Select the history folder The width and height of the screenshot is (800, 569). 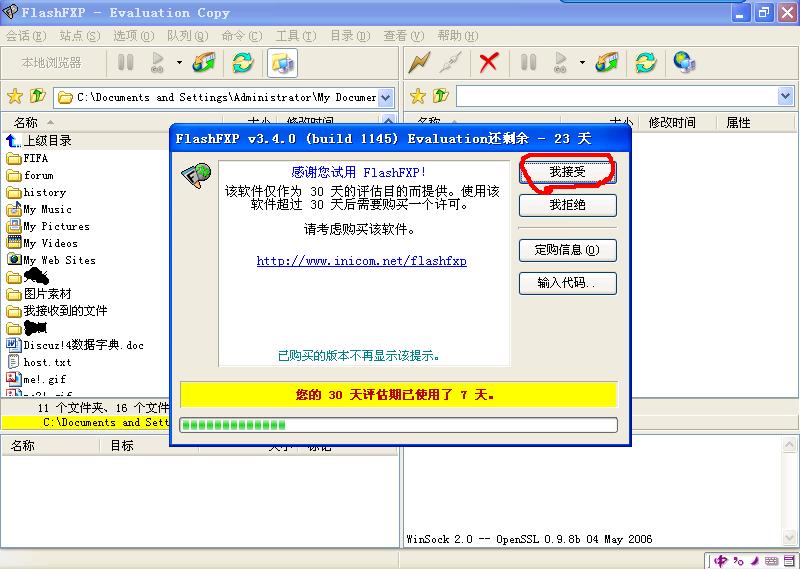coord(37,192)
